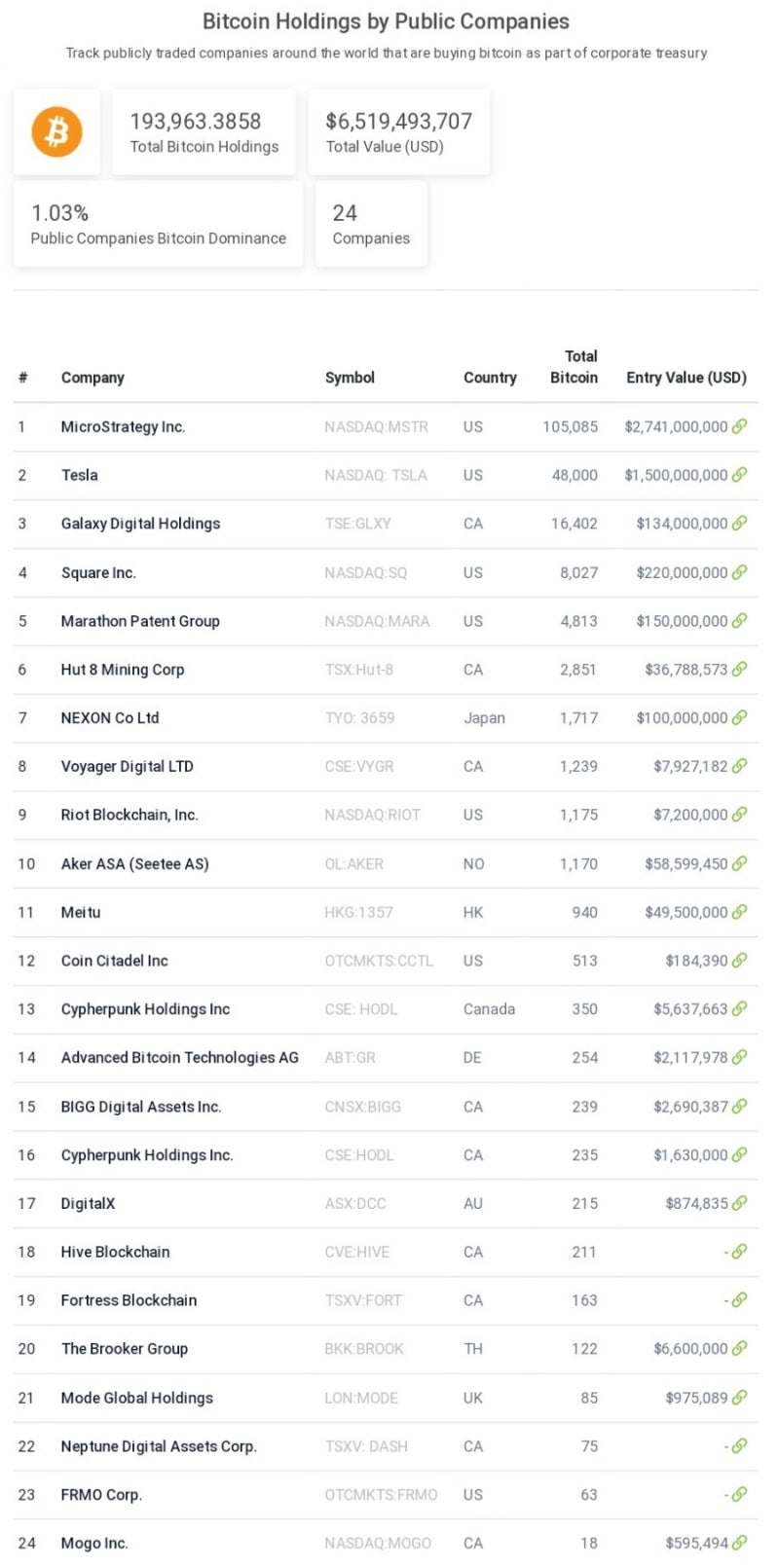Click Hive Blockchain row link icon
This screenshot has height=1568, width=779.
pyautogui.click(x=740, y=1252)
